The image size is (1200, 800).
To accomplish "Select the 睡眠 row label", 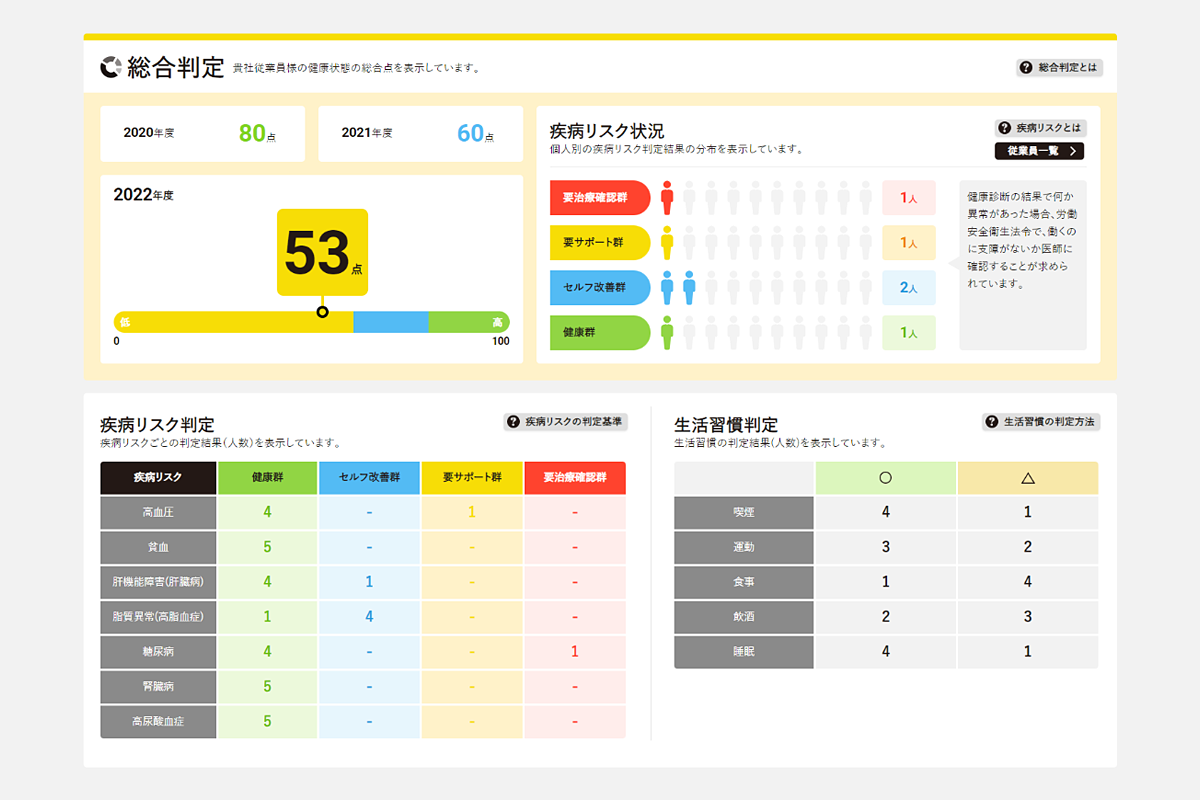I will pos(744,652).
